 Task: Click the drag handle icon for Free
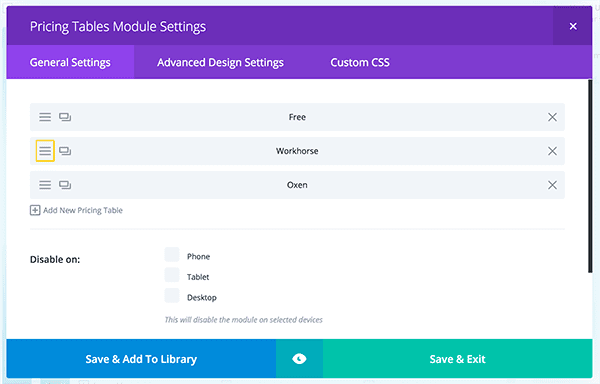click(x=45, y=117)
